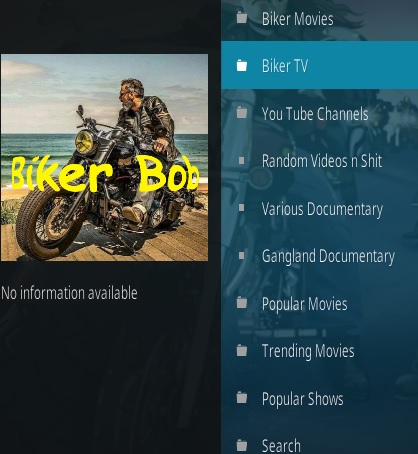The height and width of the screenshot is (454, 418).
Task: Click the Biker Bob addon thumbnail
Action: (104, 158)
